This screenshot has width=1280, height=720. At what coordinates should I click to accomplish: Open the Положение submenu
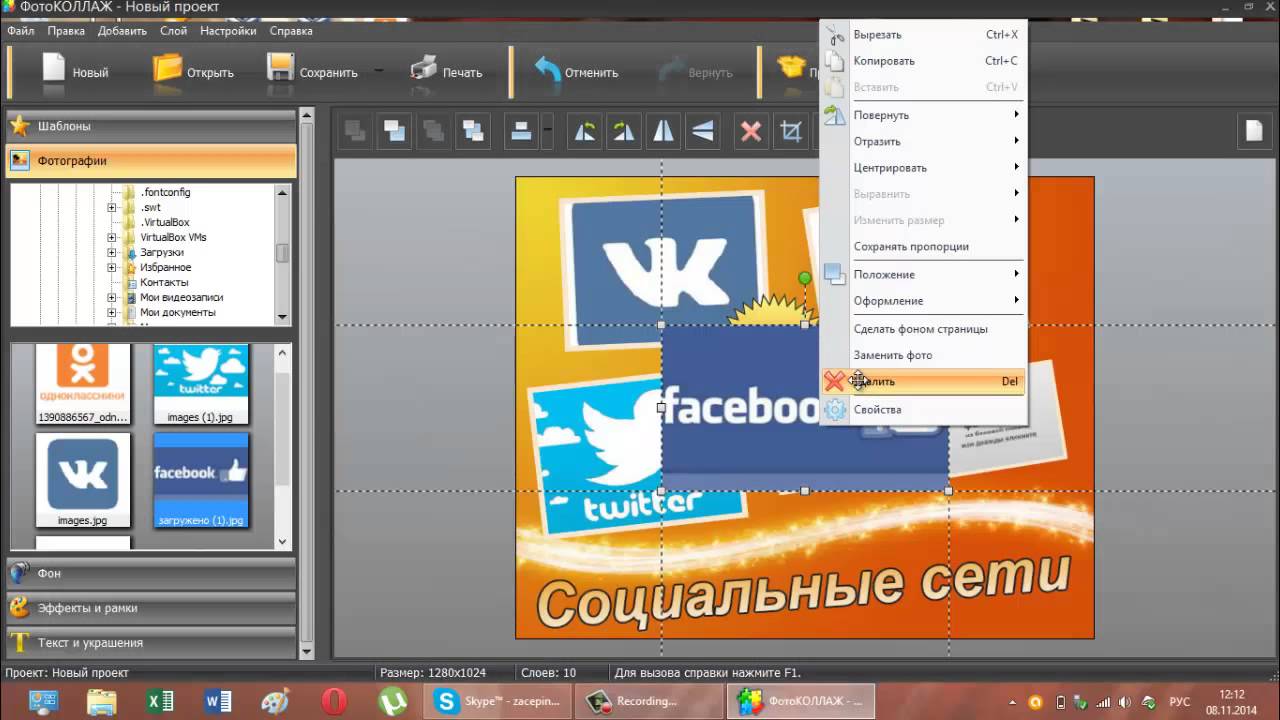pyautogui.click(x=922, y=274)
